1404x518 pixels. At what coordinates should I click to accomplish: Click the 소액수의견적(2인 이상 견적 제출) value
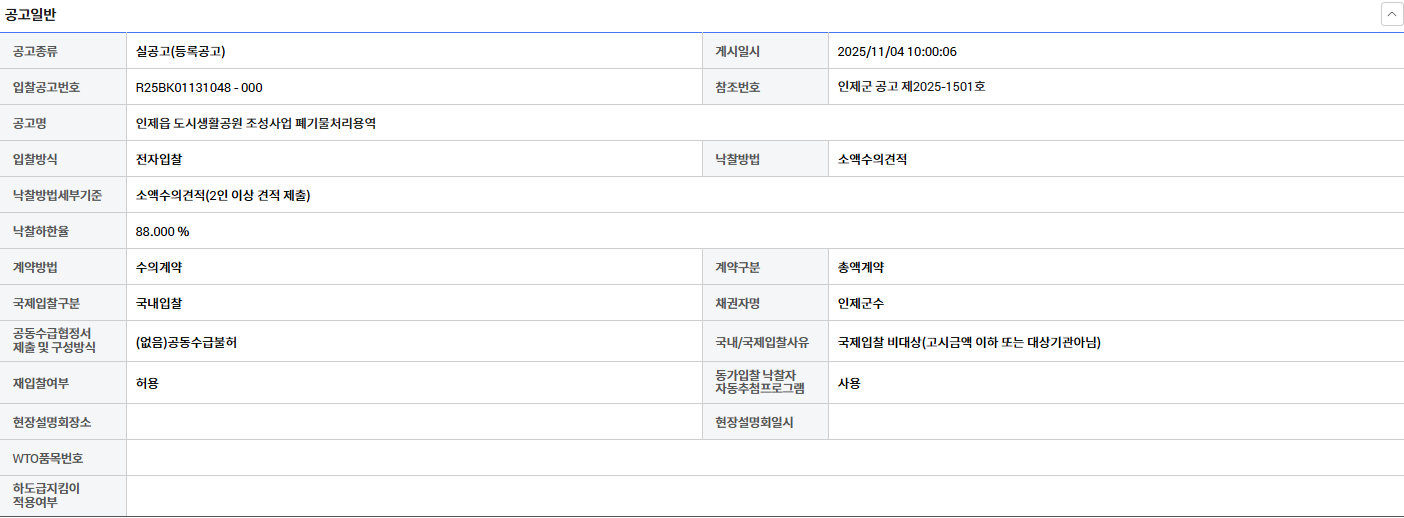223,195
